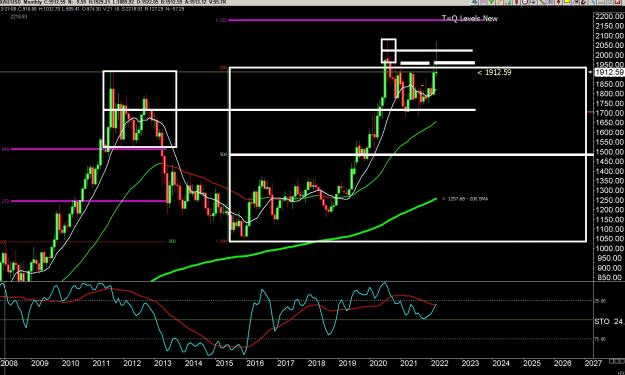
Task: Click the 2011 year label on time axis
Action: (x=101, y=363)
